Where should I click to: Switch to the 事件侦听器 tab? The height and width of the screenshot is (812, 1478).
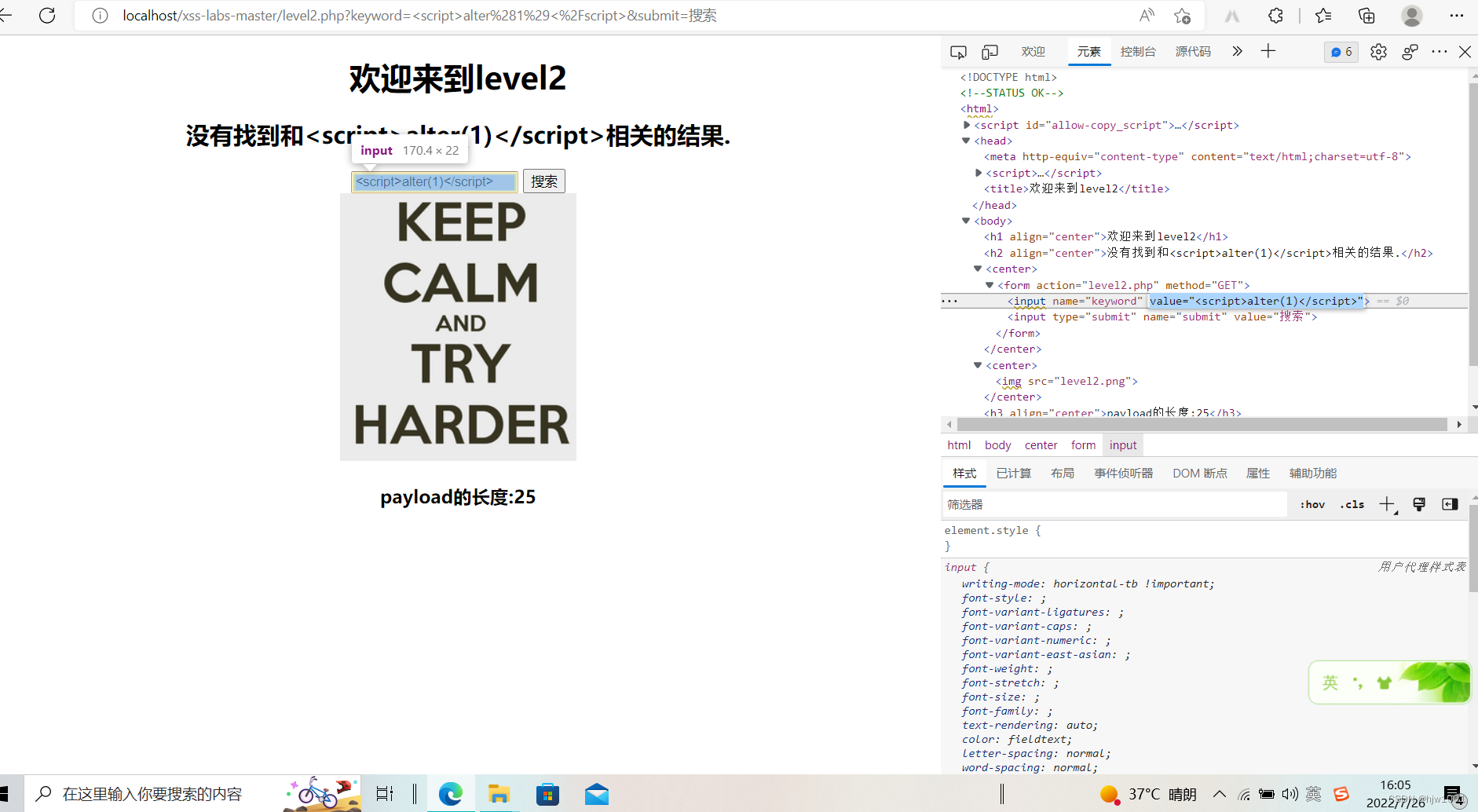click(1124, 474)
